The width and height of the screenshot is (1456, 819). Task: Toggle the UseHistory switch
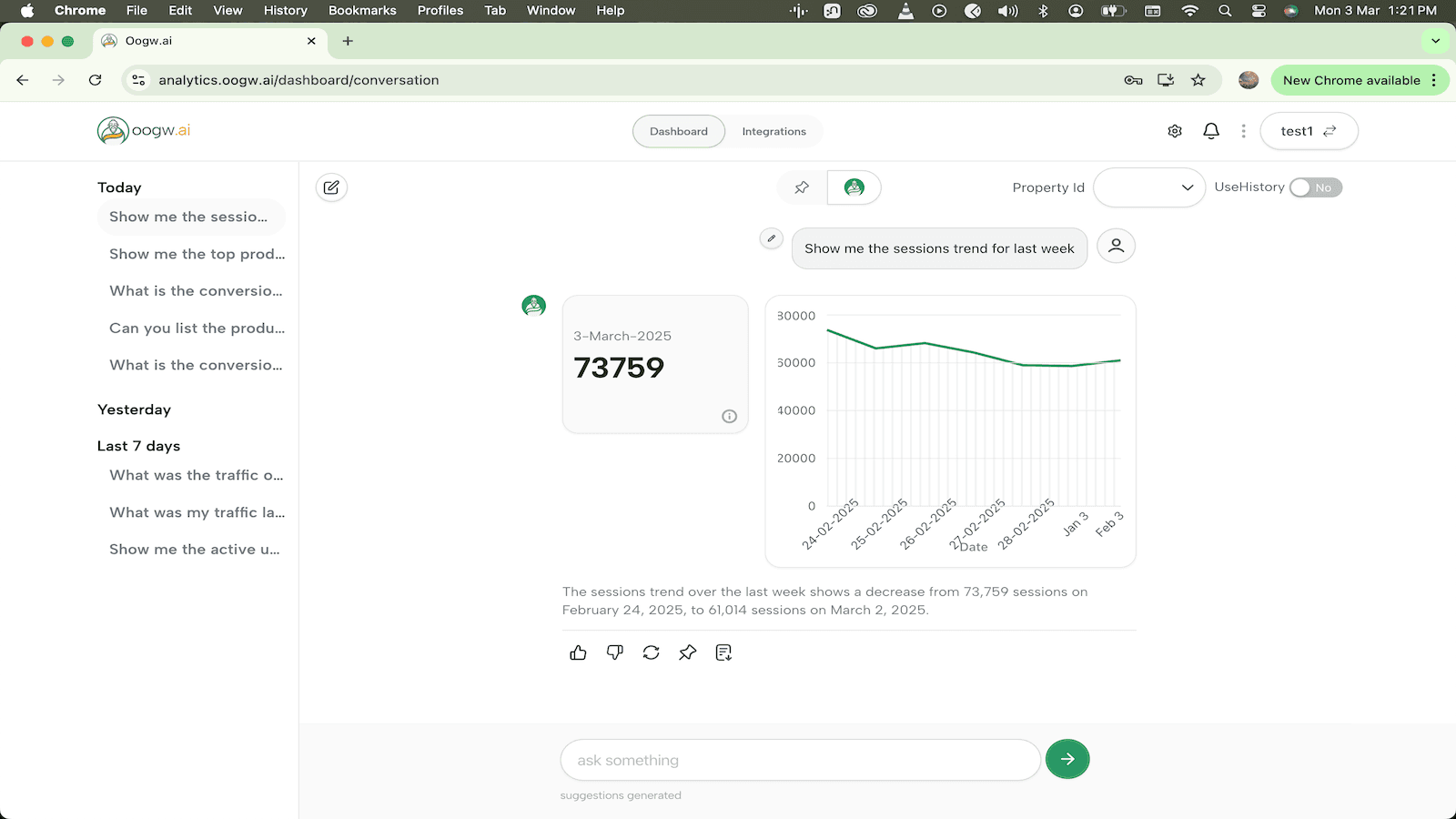pyautogui.click(x=1316, y=187)
